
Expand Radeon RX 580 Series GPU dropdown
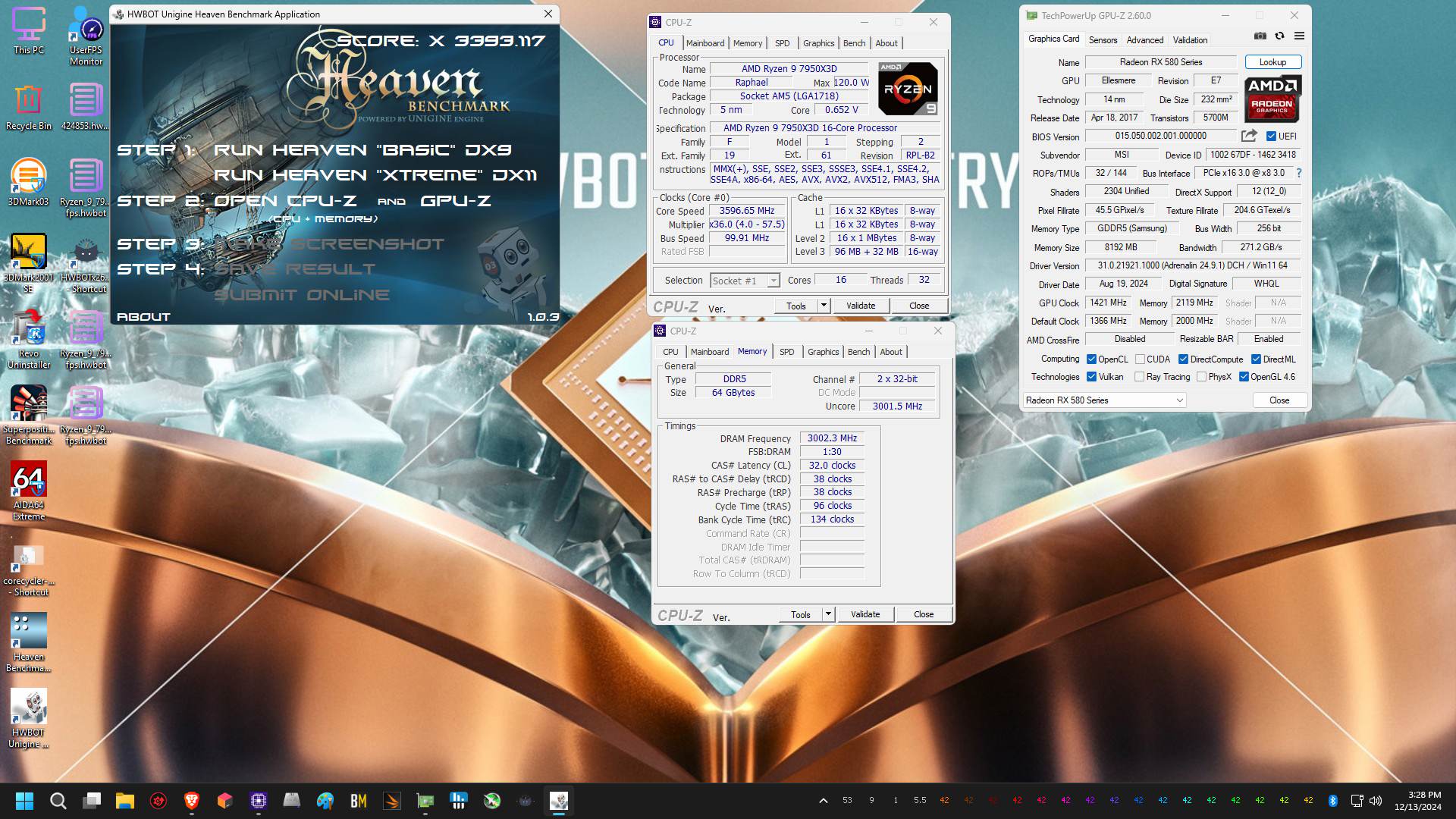click(x=1104, y=400)
